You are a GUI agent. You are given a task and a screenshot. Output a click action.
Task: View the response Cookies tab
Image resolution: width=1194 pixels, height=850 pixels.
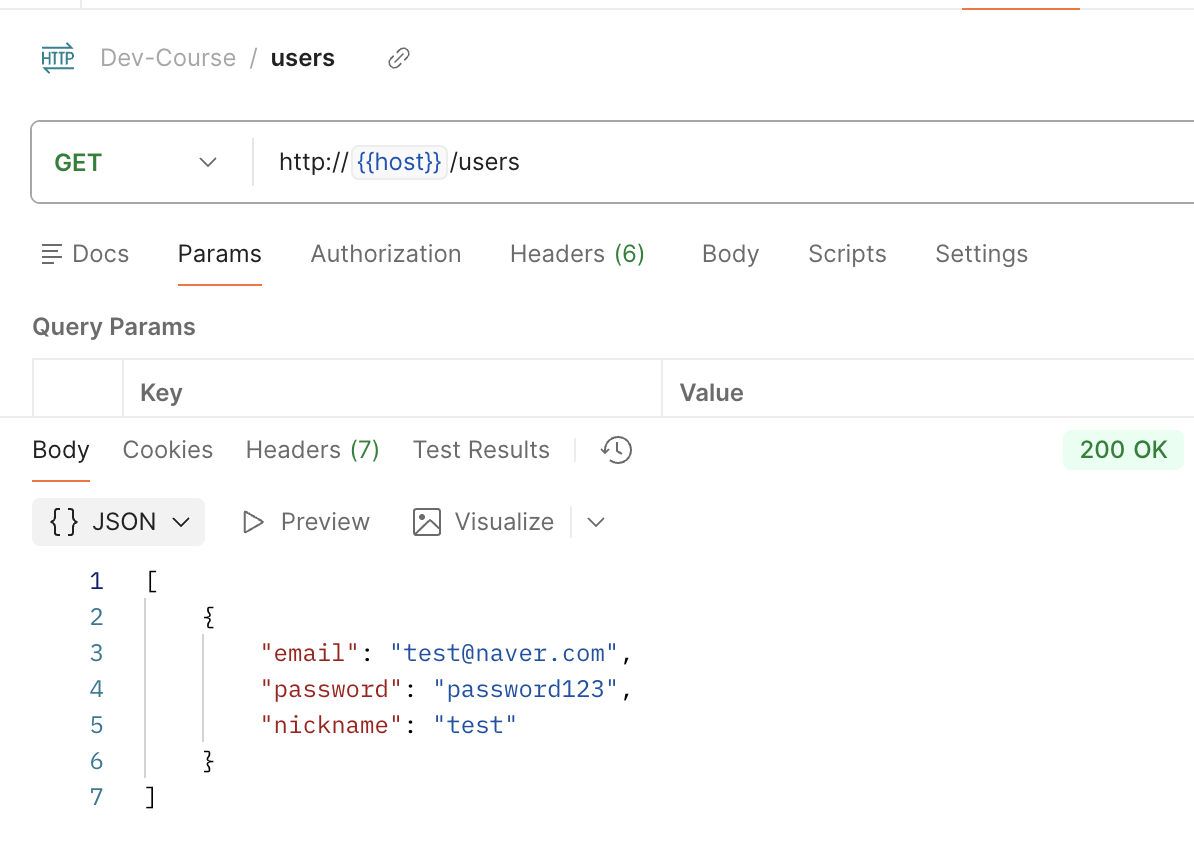tap(168, 450)
